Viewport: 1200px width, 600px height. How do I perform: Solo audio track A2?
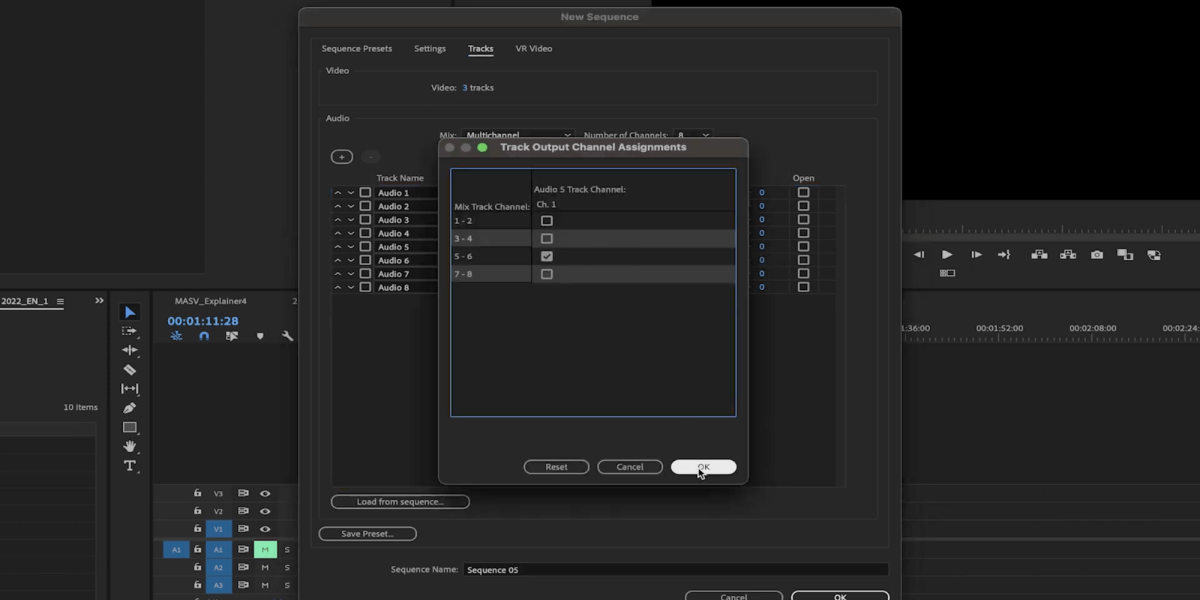(287, 567)
